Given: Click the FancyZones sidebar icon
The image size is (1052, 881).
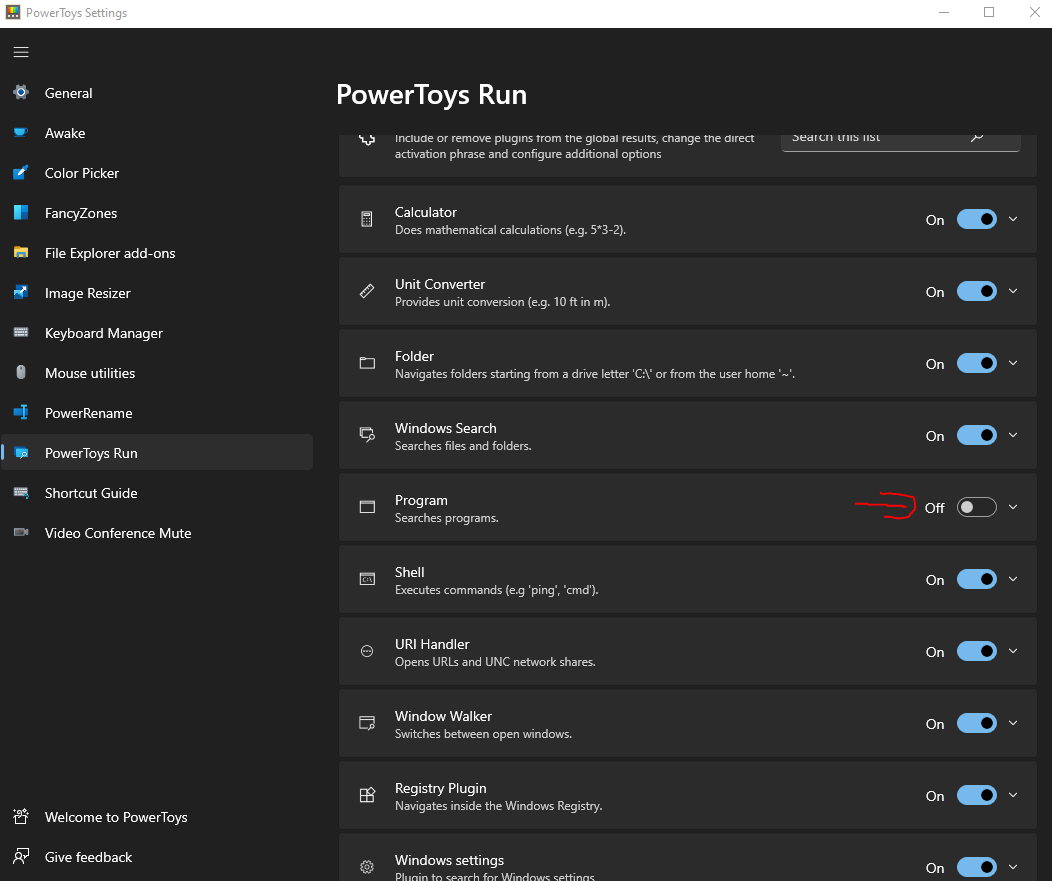Looking at the screenshot, I should coord(20,212).
